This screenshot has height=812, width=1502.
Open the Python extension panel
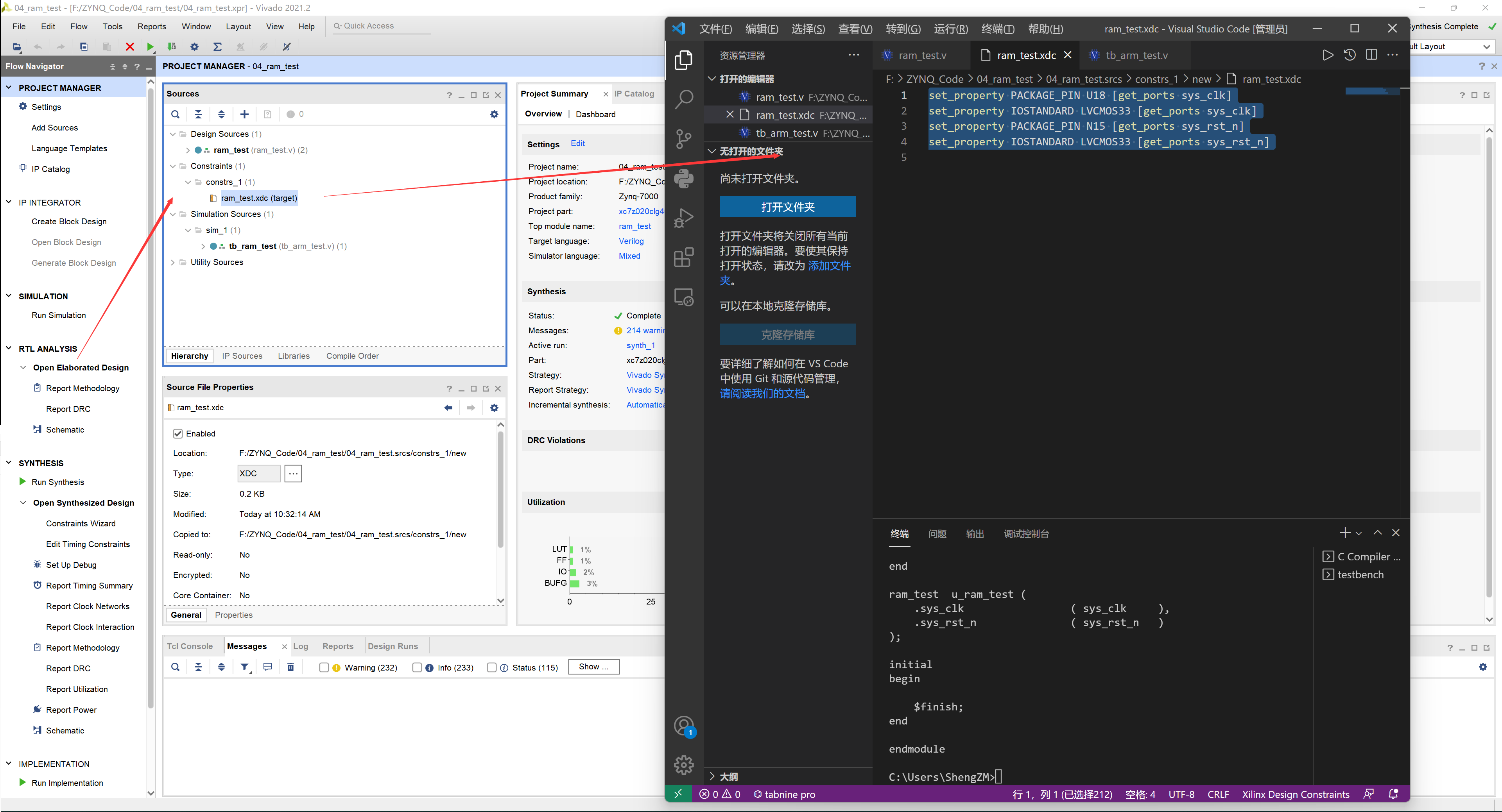point(683,178)
